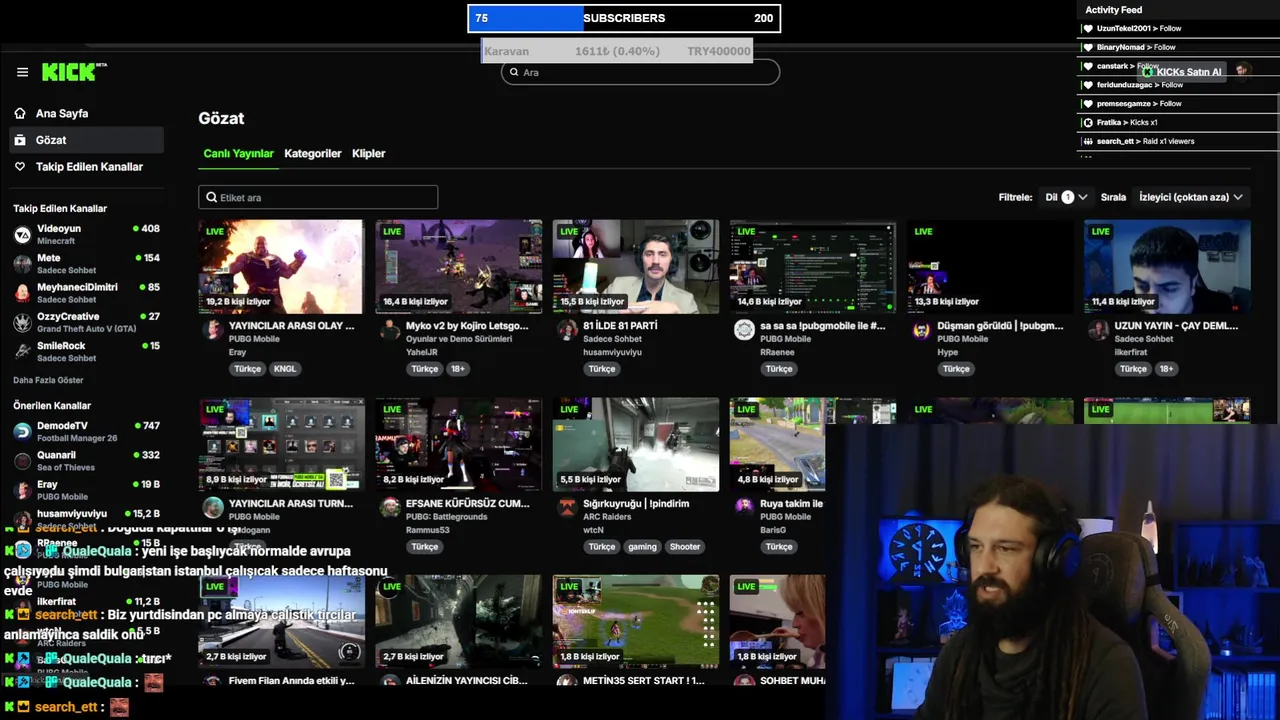
Task: Click Shooter tag on ARC Raiders stream
Action: pos(685,547)
